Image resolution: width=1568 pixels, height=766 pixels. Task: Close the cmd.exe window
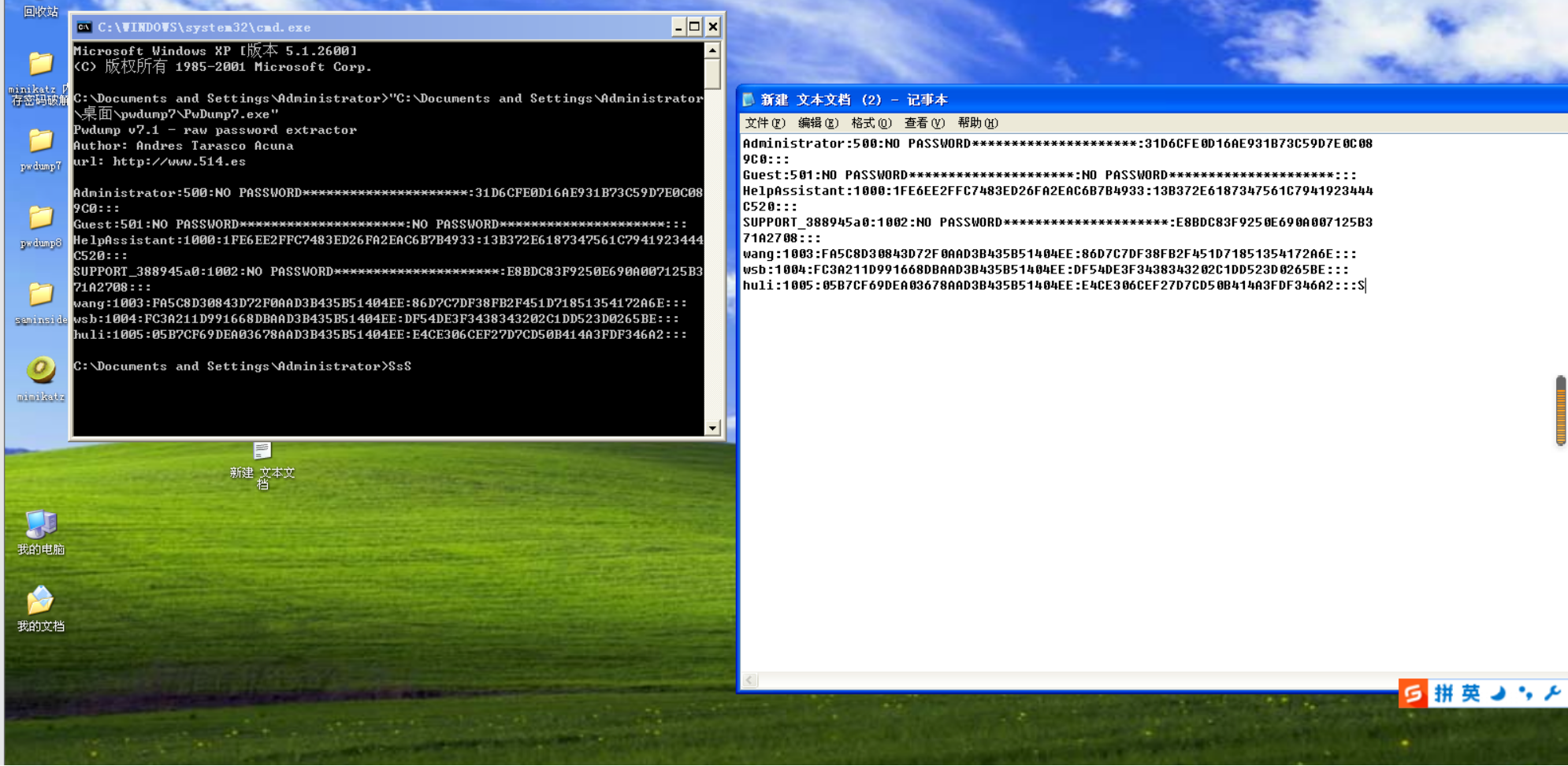(713, 27)
